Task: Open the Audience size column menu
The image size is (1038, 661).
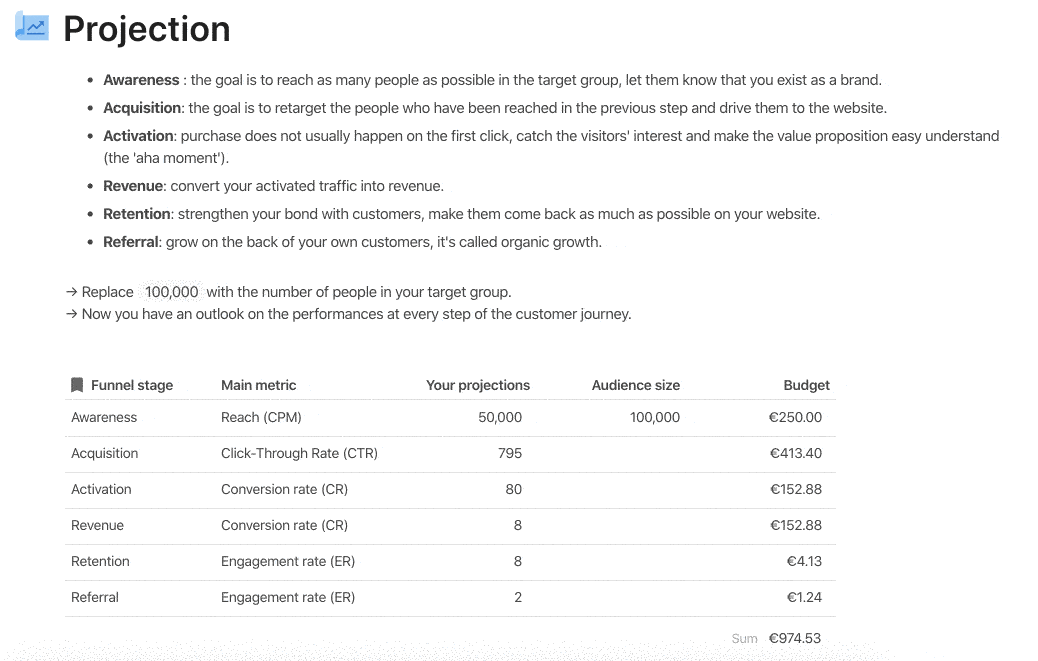Action: click(635, 385)
